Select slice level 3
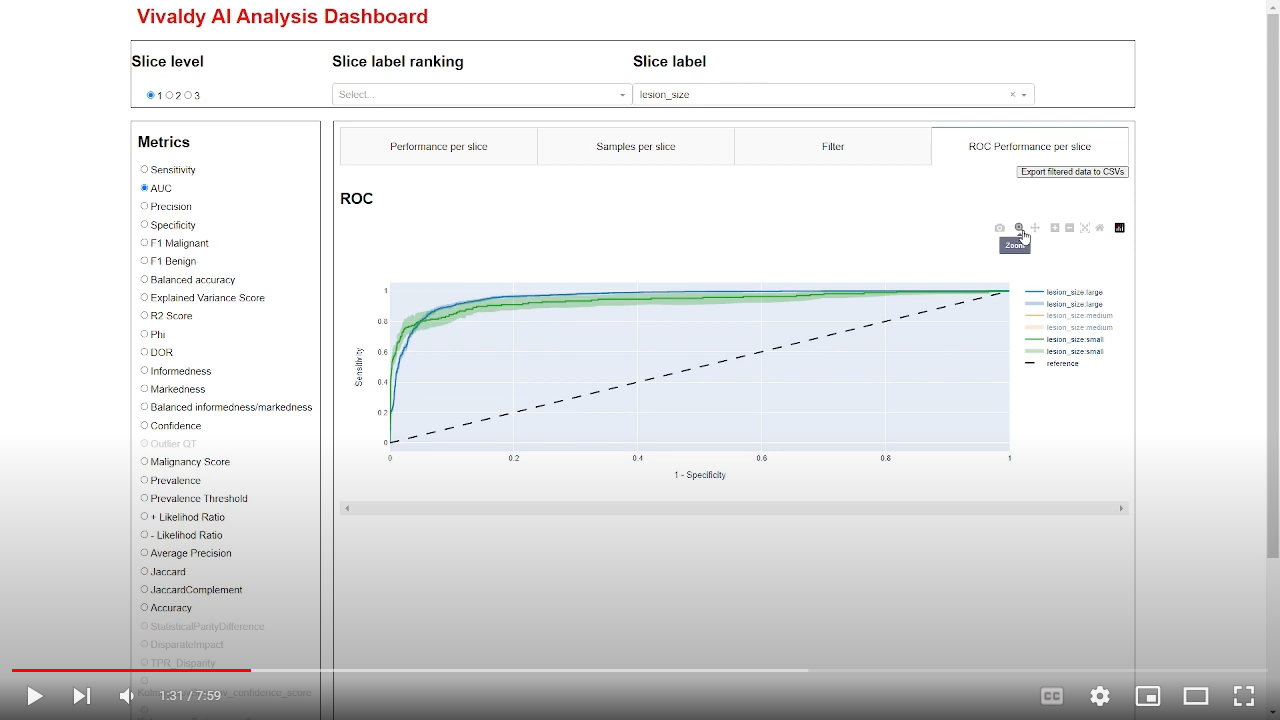1280x720 pixels. [x=188, y=96]
